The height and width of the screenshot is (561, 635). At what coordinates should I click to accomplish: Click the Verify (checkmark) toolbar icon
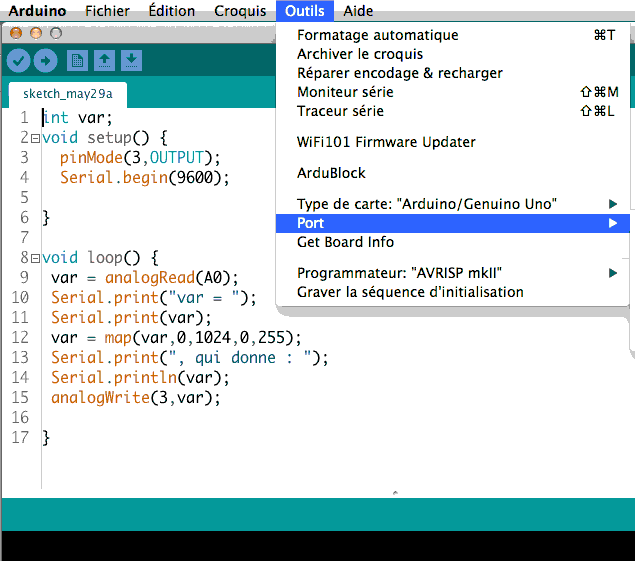pyautogui.click(x=18, y=61)
